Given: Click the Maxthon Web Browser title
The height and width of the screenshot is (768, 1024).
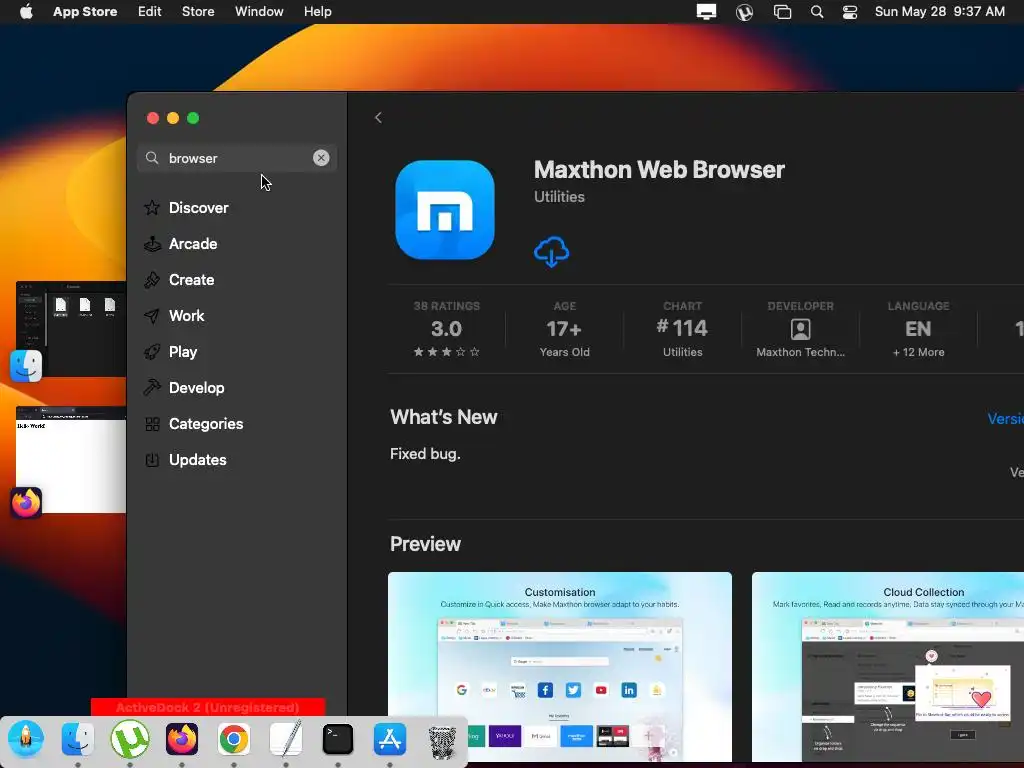Looking at the screenshot, I should (659, 169).
